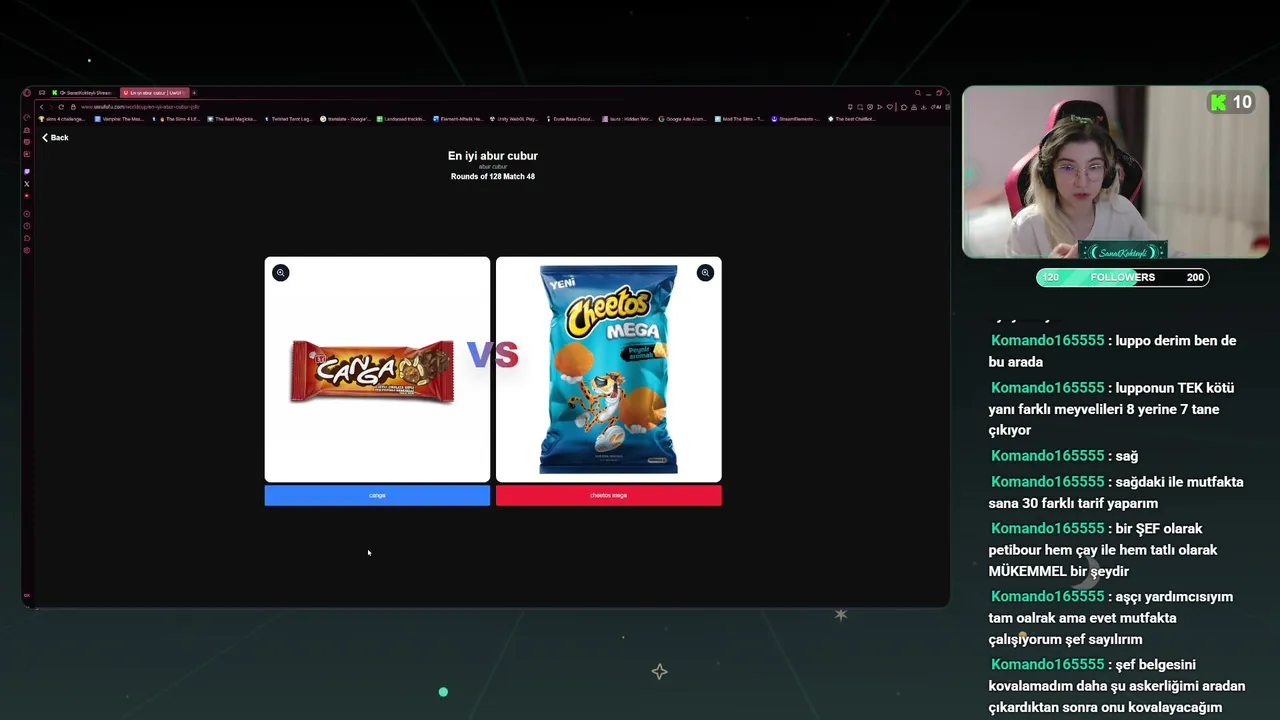Open the The best ChatBot bookmark
Screen dimensions: 1280x720
[x=853, y=119]
